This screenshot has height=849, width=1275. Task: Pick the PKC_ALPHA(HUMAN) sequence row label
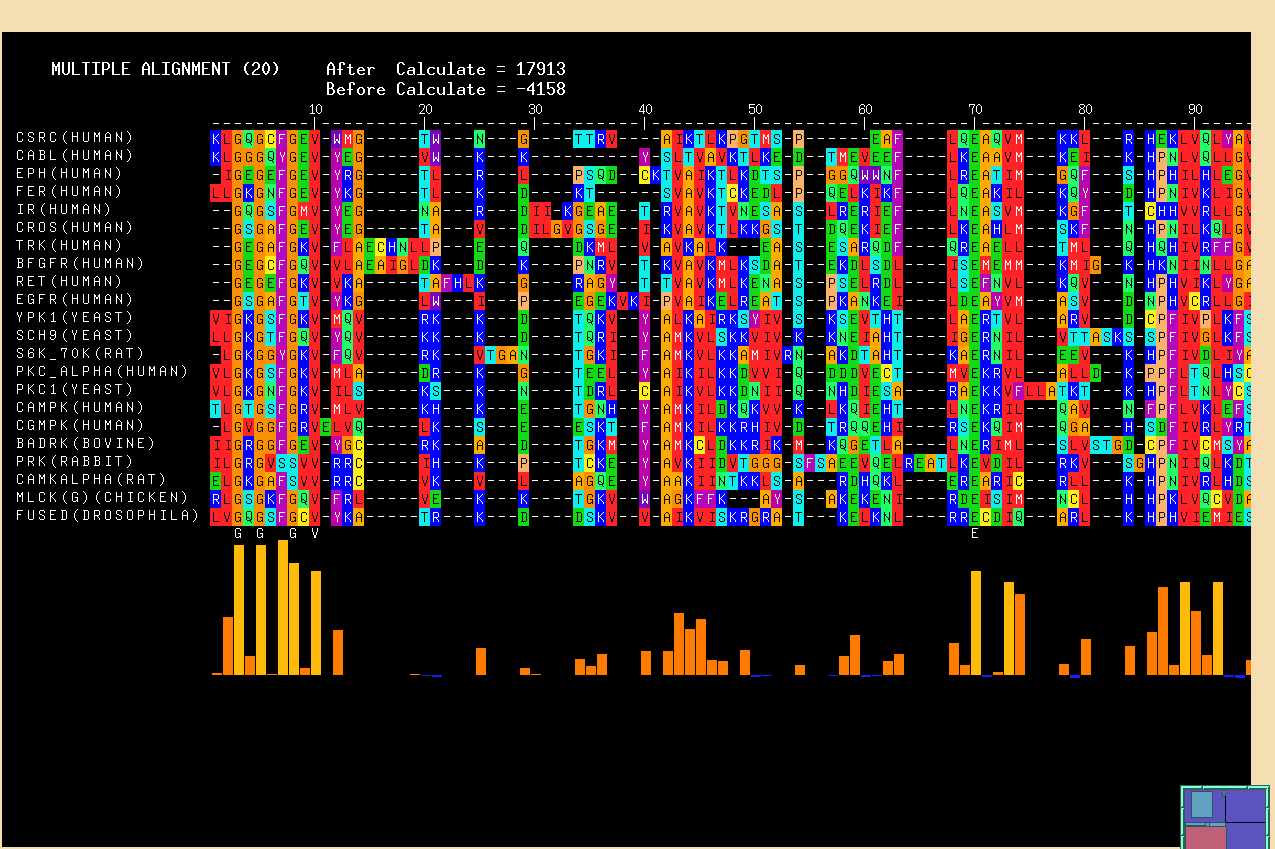(102, 372)
